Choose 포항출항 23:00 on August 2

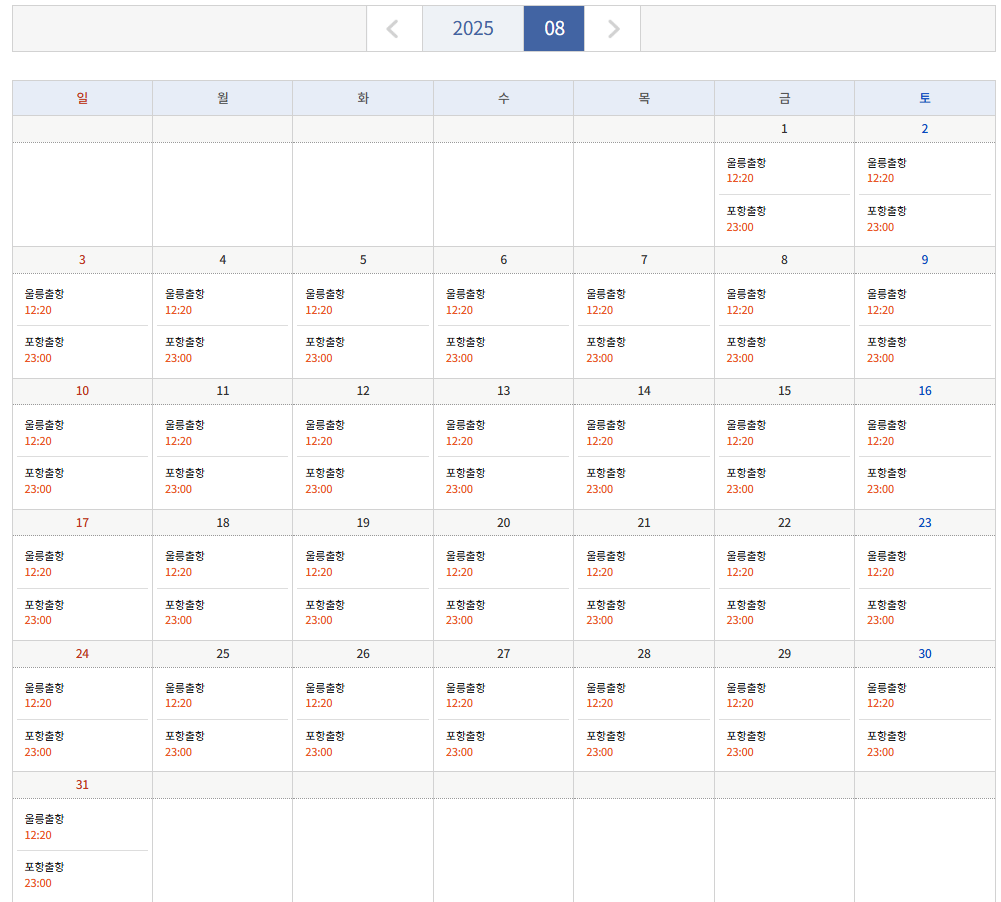point(887,219)
